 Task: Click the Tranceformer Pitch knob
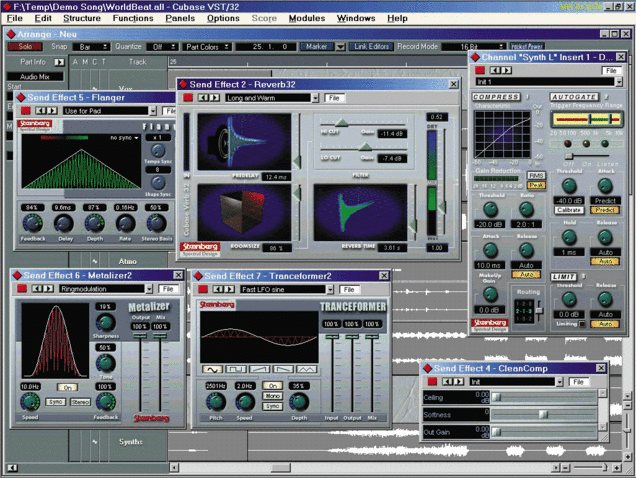point(215,400)
